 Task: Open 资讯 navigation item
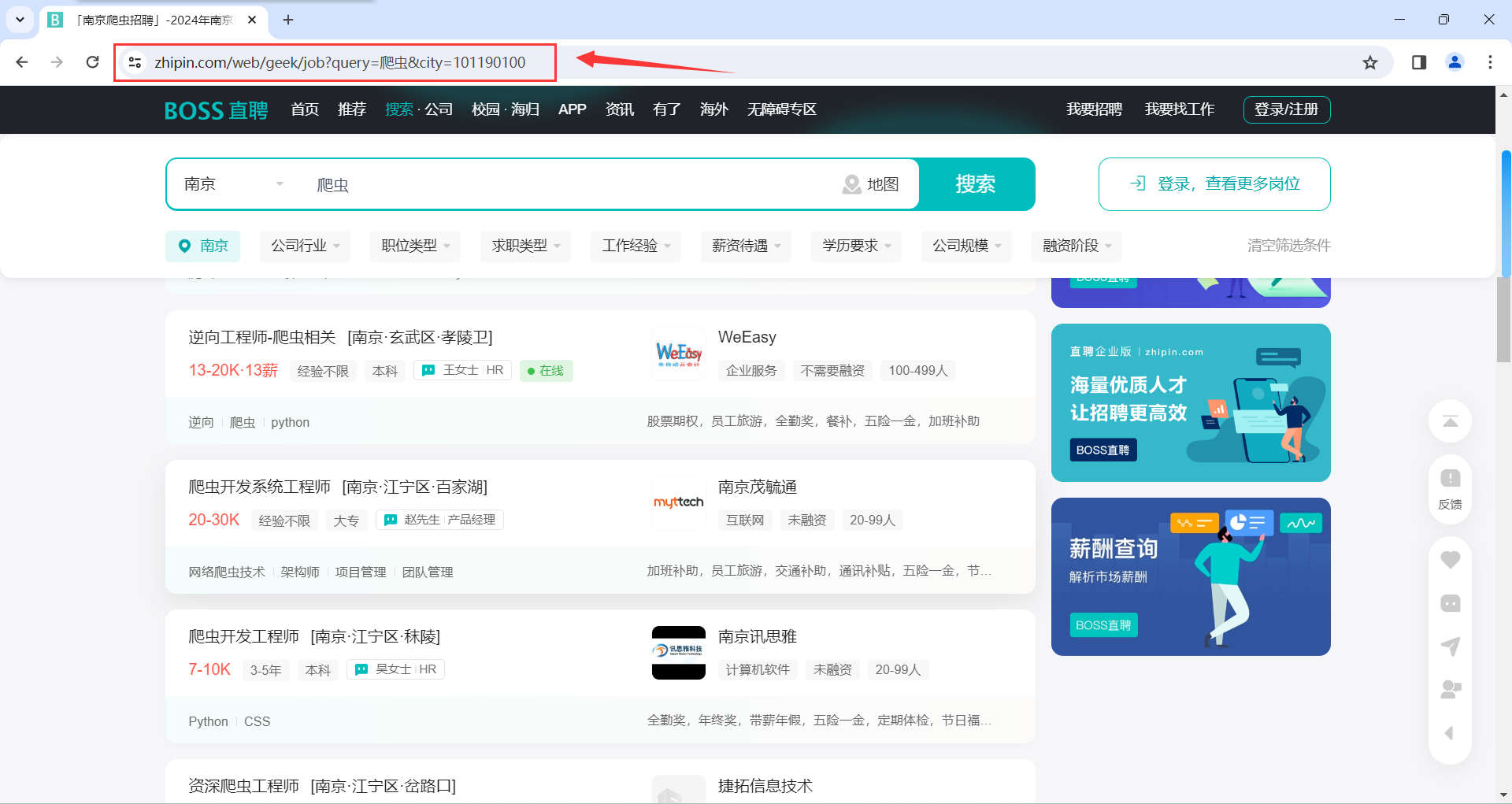coord(620,109)
